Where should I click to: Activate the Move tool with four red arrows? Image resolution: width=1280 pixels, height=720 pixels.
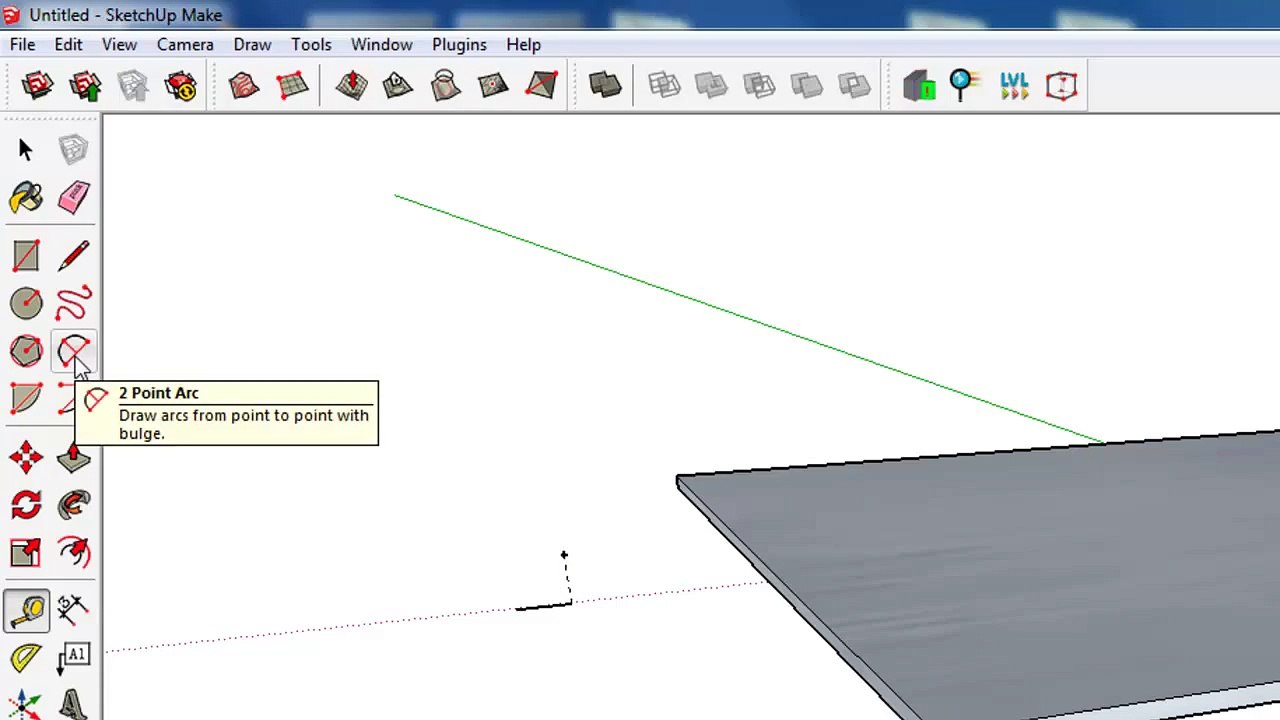point(26,457)
